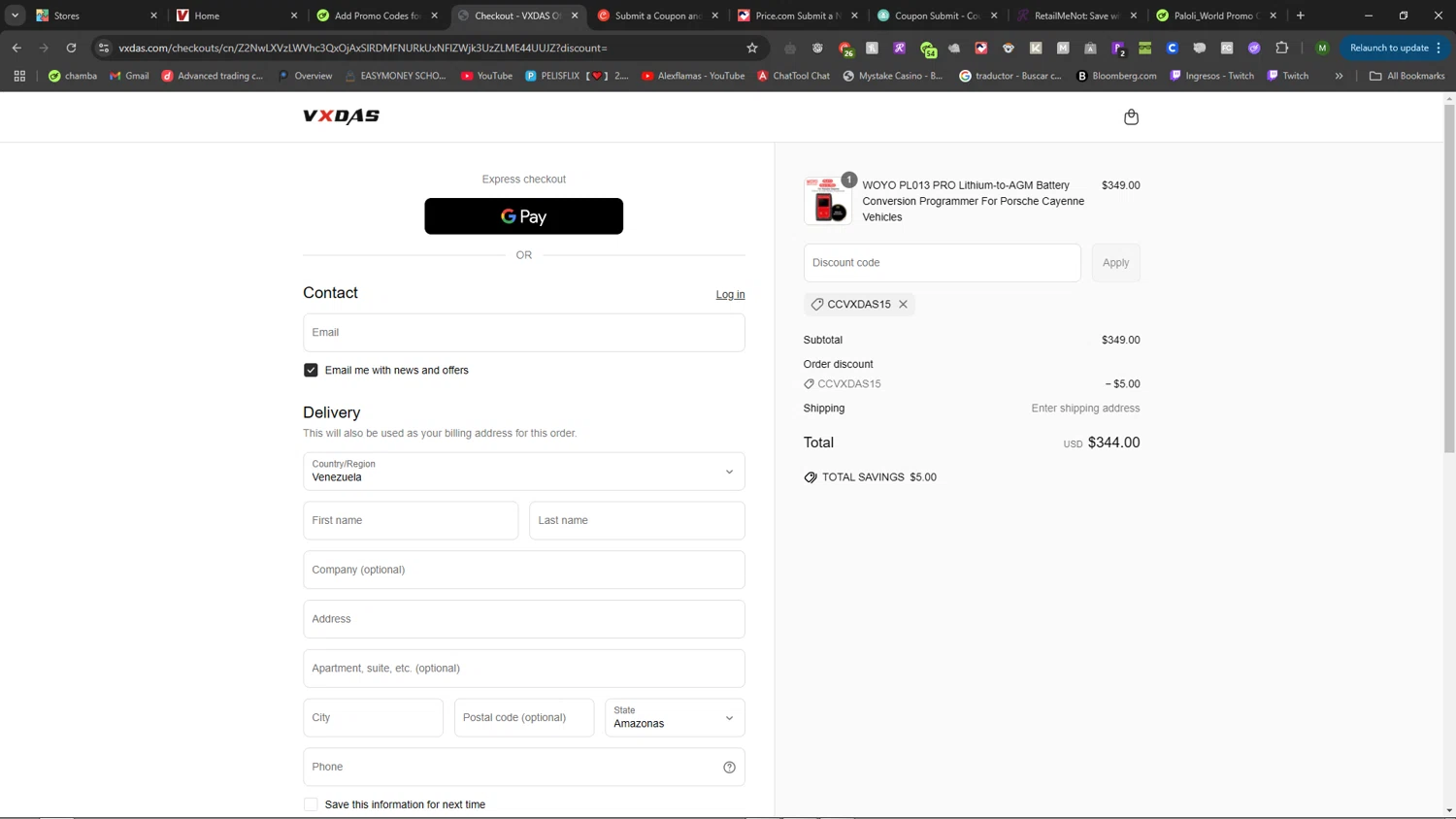Image resolution: width=1456 pixels, height=819 pixels.
Task: Click the purple R extension icon
Action: tap(900, 48)
